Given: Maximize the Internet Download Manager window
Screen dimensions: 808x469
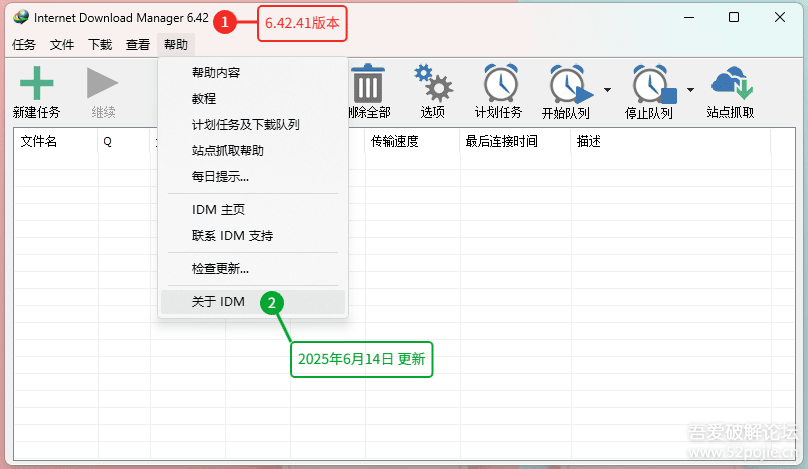Looking at the screenshot, I should click(x=734, y=18).
